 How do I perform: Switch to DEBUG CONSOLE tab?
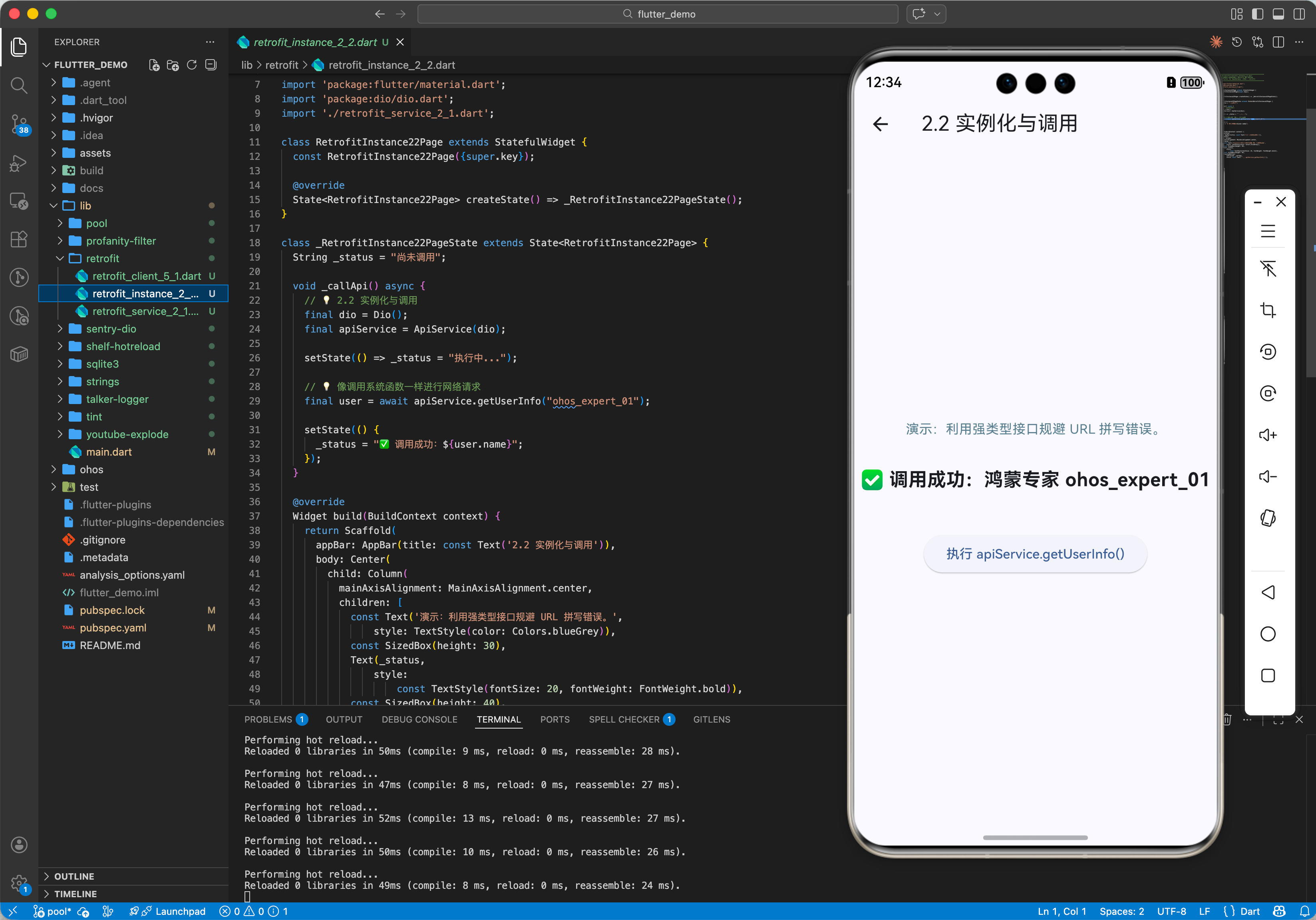[x=419, y=719]
